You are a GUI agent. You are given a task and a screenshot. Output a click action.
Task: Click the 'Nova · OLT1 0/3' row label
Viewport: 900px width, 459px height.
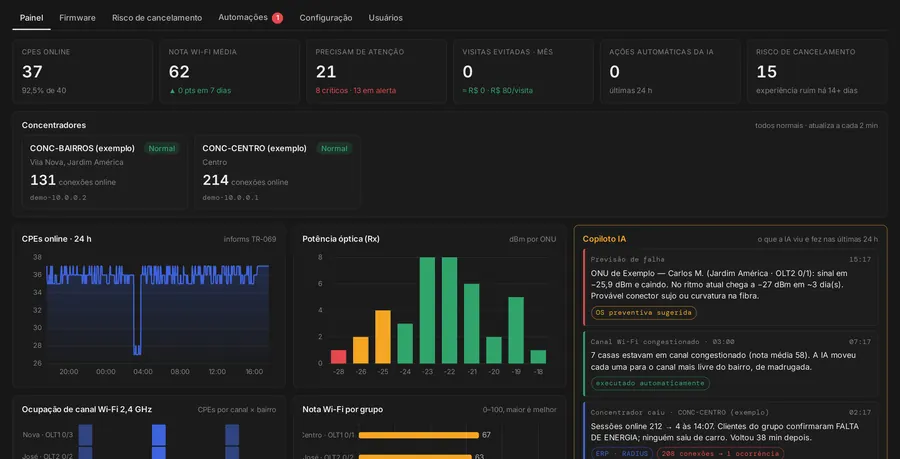point(48,435)
